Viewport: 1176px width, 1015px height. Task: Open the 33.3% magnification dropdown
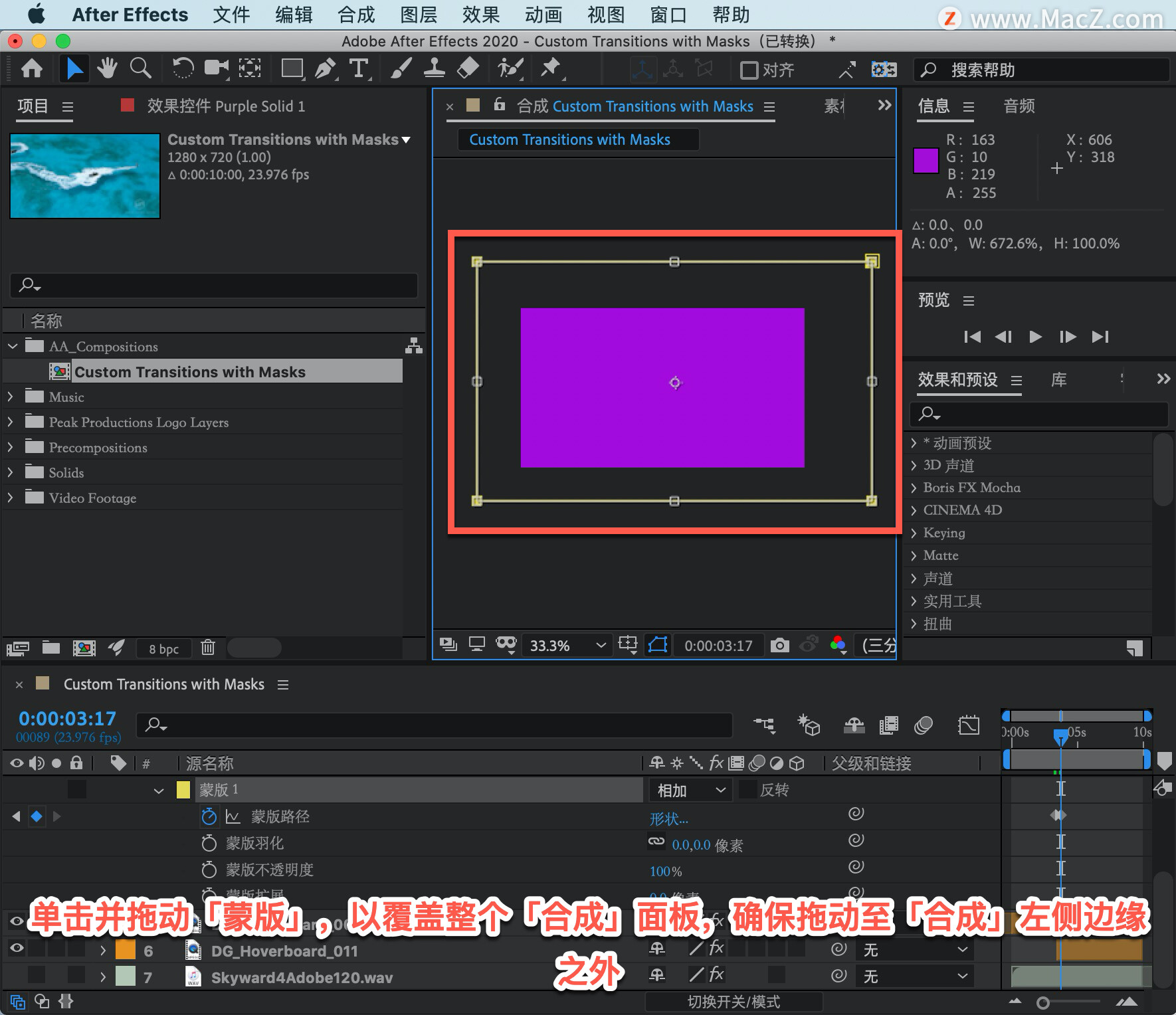point(568,645)
